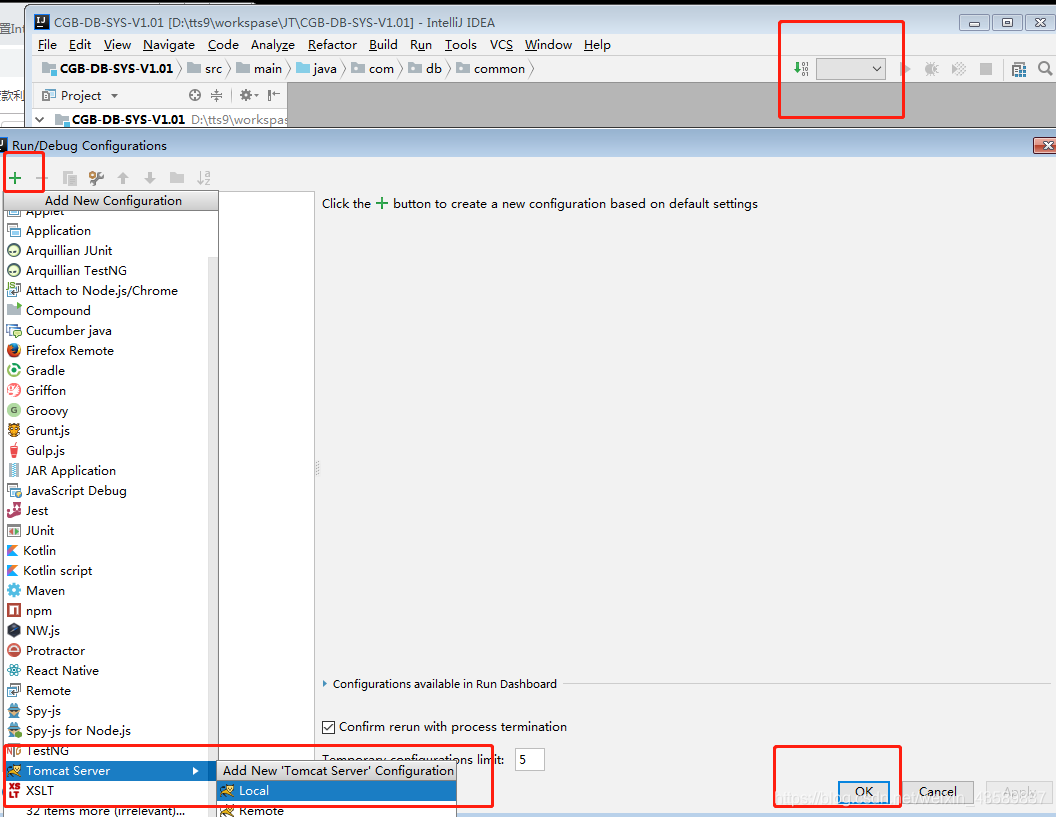1056x817 pixels.
Task: Click the OK button
Action: click(x=863, y=791)
